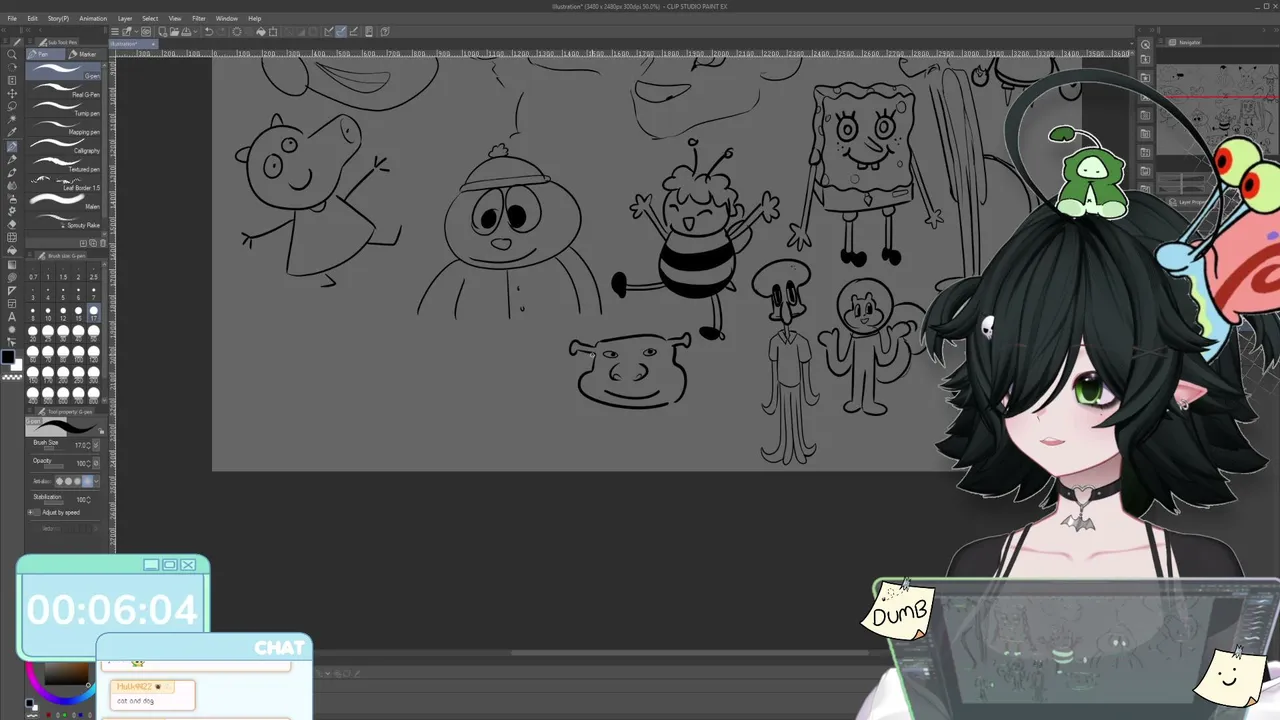Click the New document icon
Screen dimensions: 1280x720
162,31
